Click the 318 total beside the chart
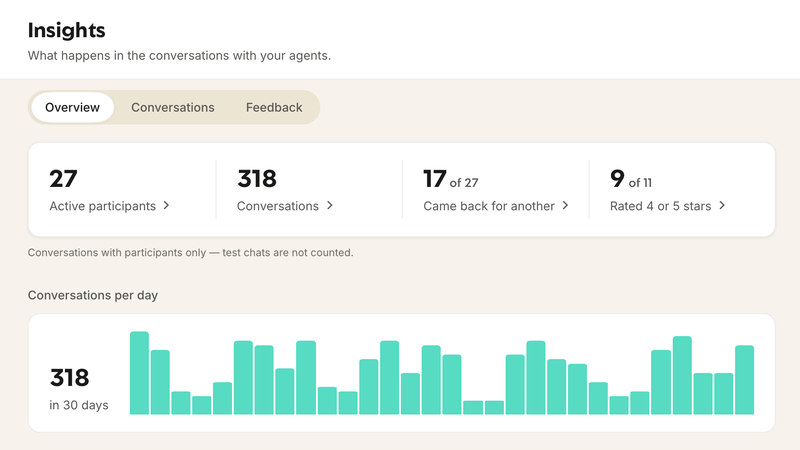Image resolution: width=800 pixels, height=450 pixels. [x=69, y=378]
